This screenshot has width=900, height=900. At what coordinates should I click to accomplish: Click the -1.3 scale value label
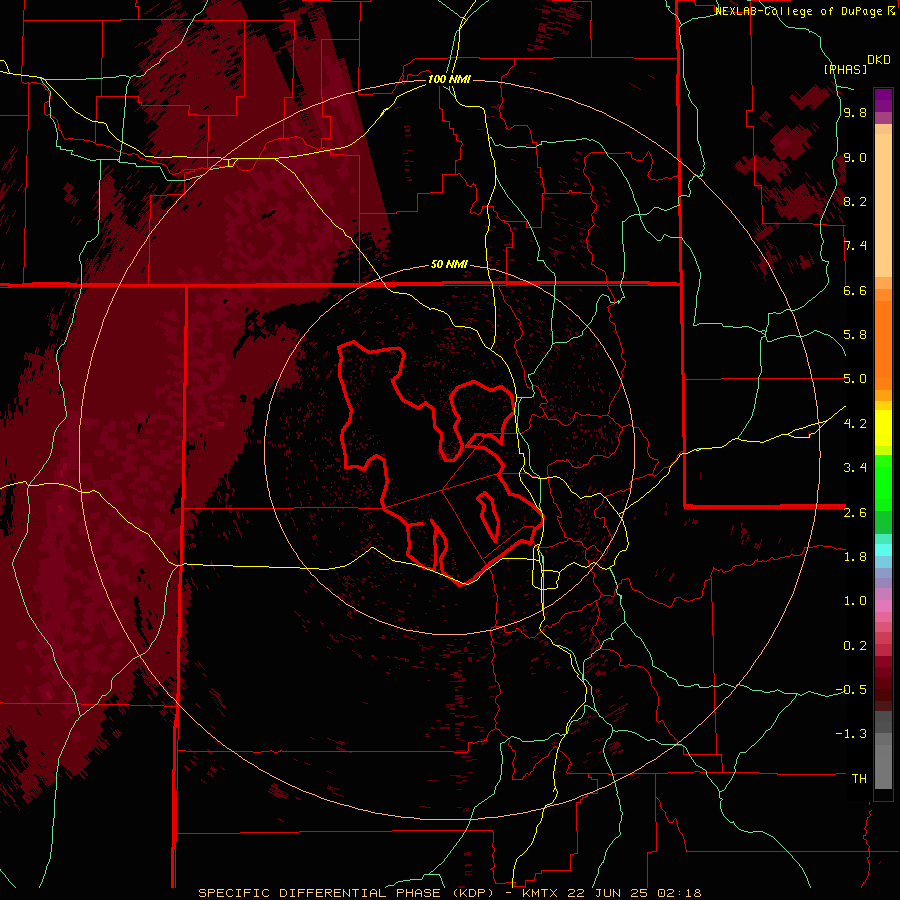click(851, 734)
